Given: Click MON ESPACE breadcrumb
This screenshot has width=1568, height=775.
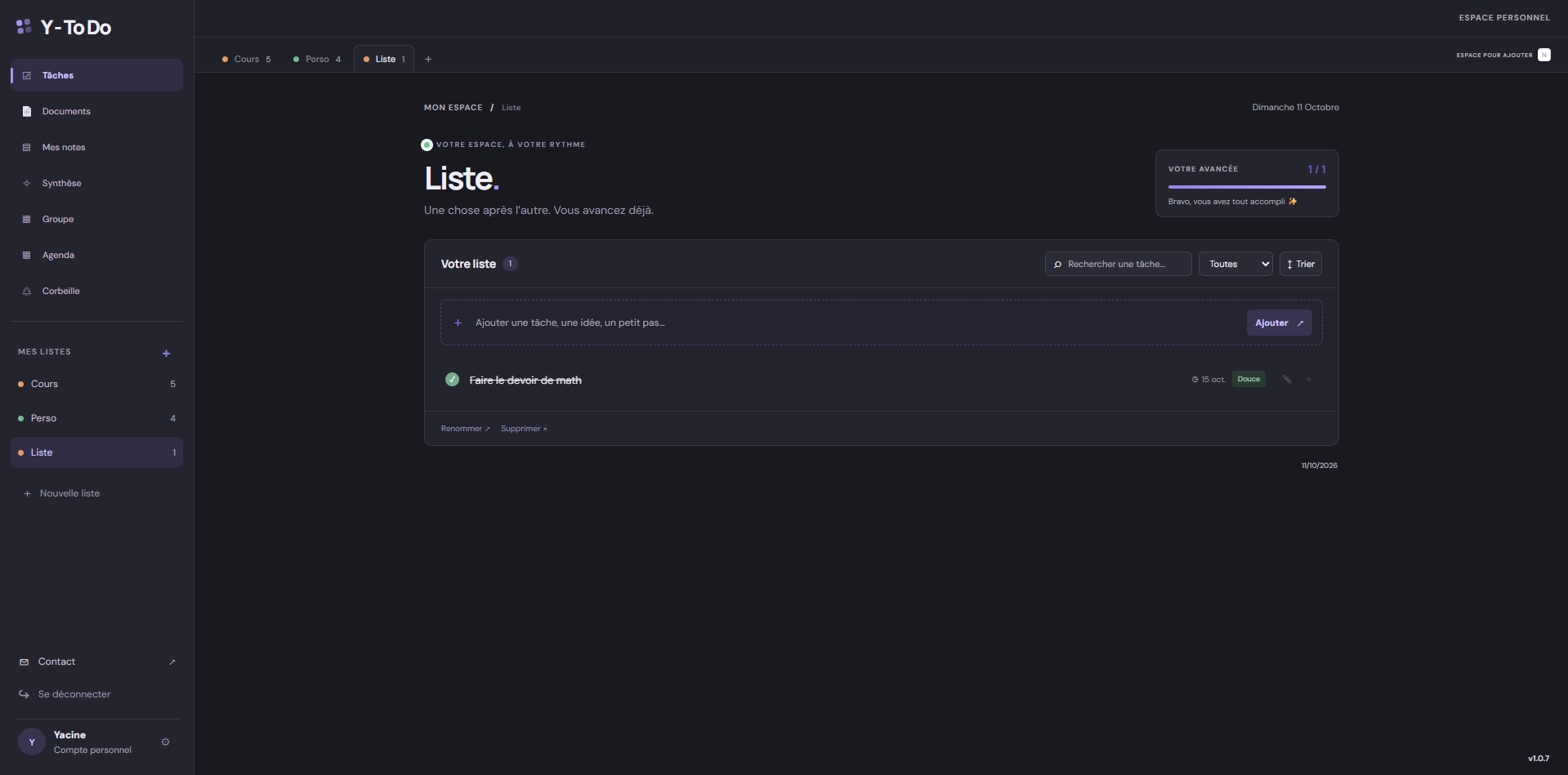Looking at the screenshot, I should click(453, 108).
